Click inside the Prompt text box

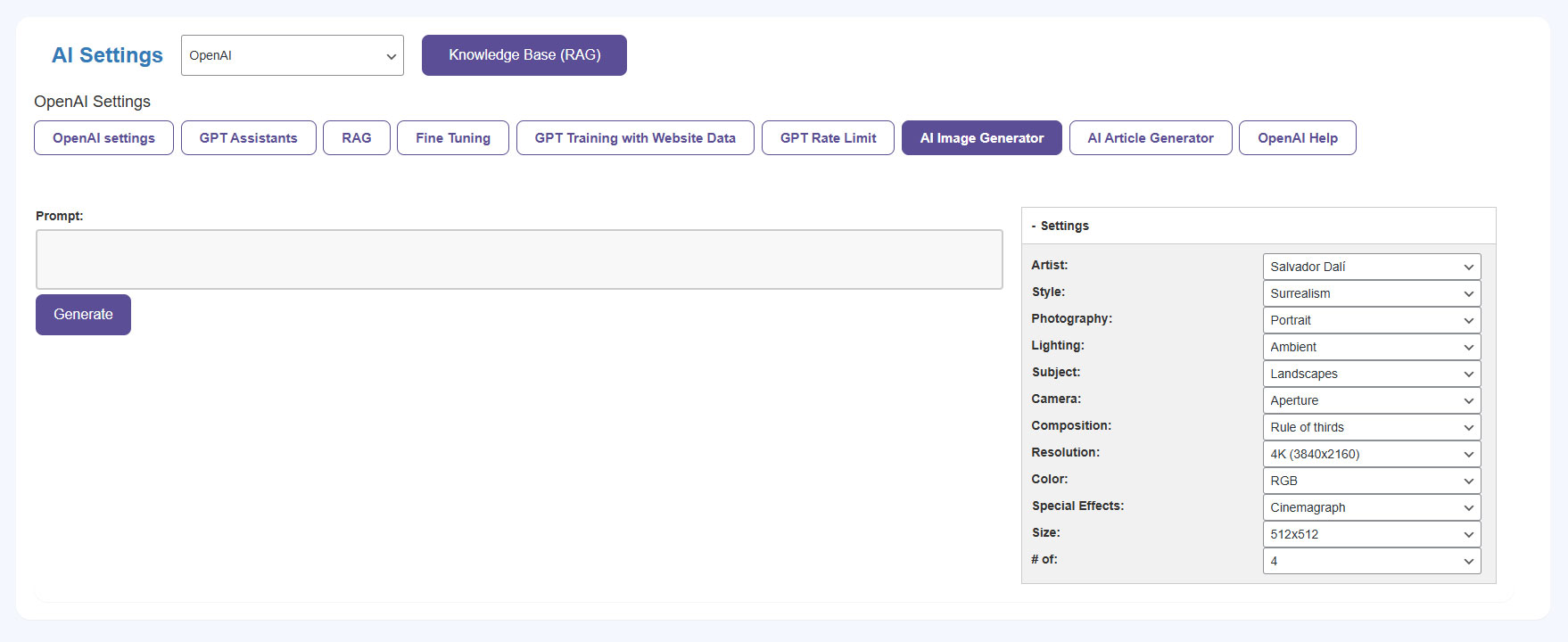point(518,259)
